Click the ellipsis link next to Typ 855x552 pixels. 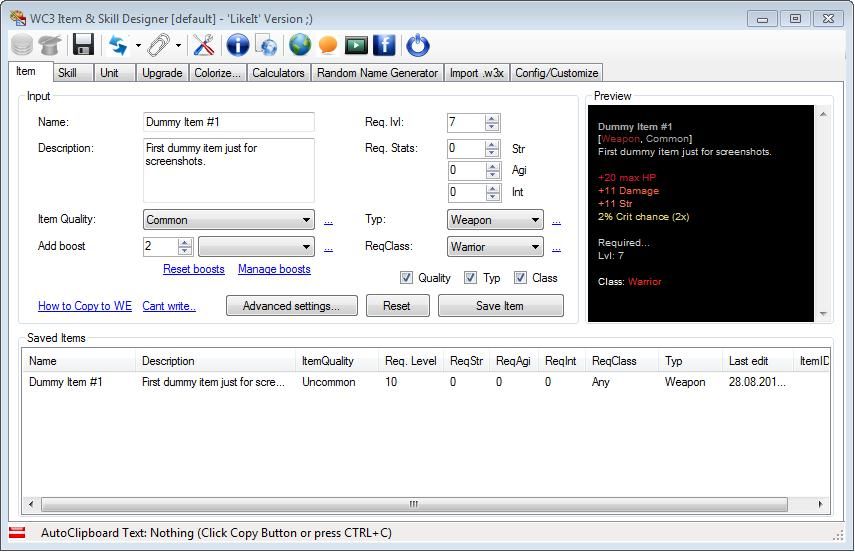(x=556, y=221)
